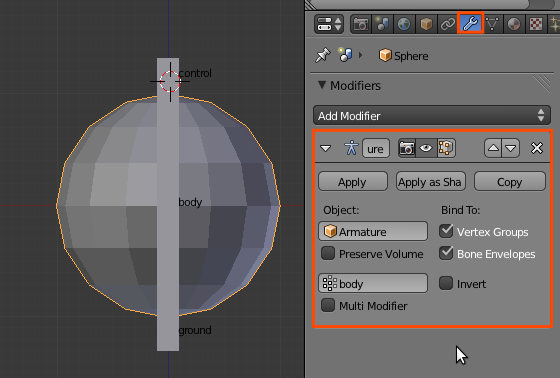This screenshot has width=560, height=378.
Task: Open the Object Constraints tab
Action: point(448,24)
